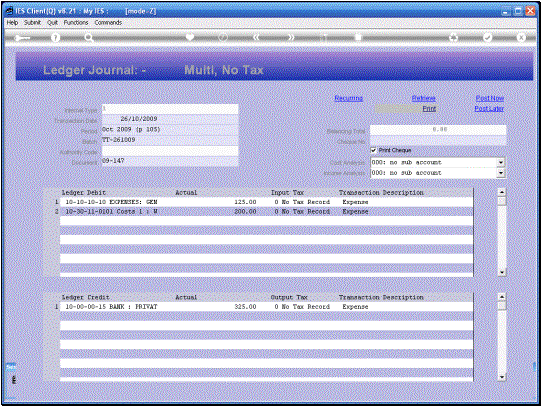
Task: Open the Submit menu
Action: tap(32, 22)
